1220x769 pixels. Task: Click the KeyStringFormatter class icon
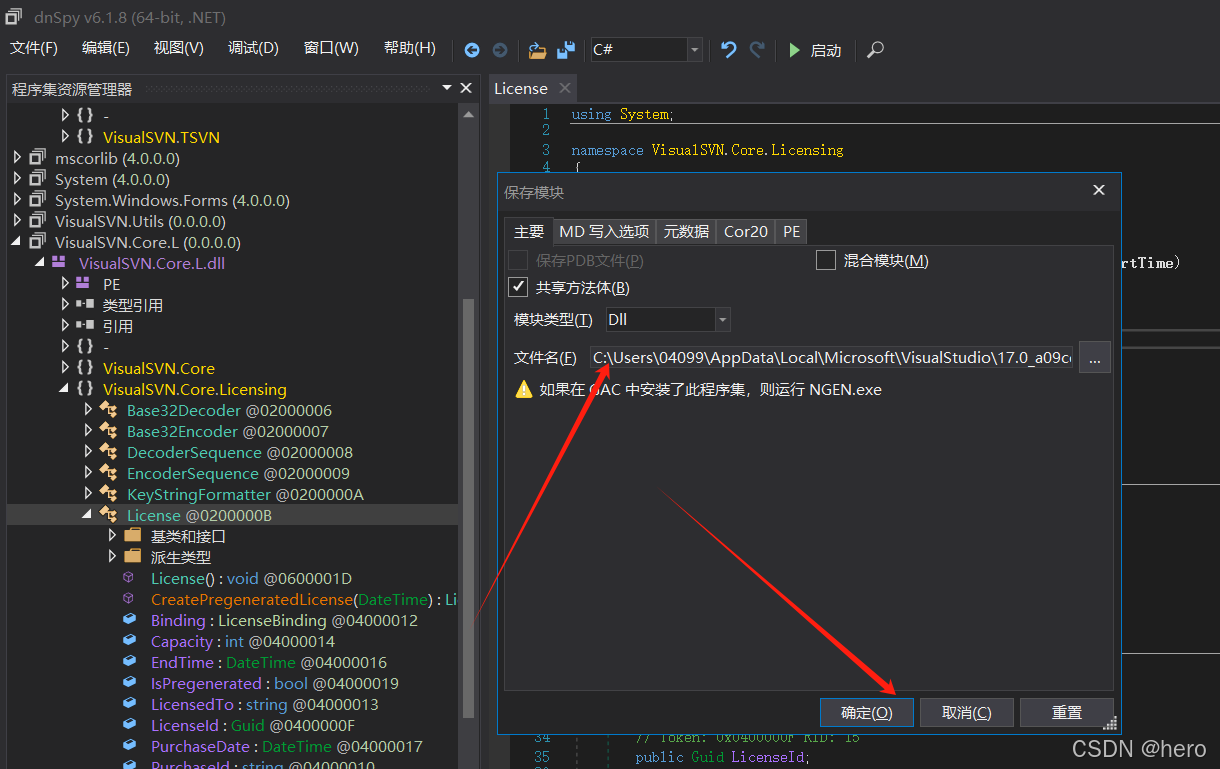pos(108,494)
